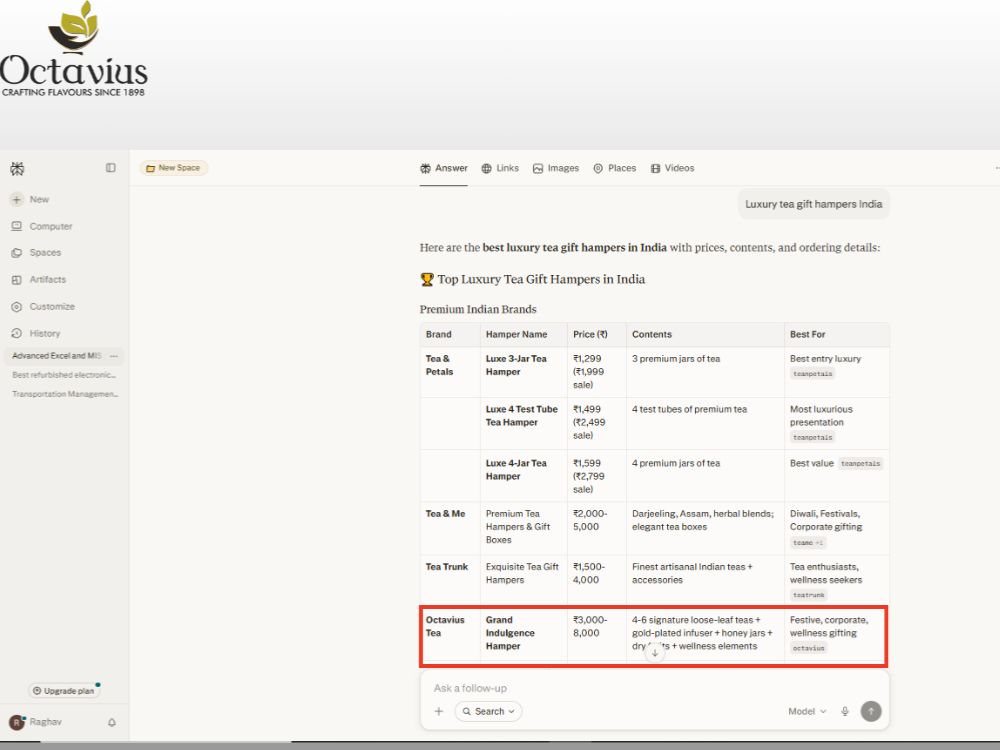Click the Upgrade plan button
Viewport: 1000px width, 750px height.
point(64,691)
